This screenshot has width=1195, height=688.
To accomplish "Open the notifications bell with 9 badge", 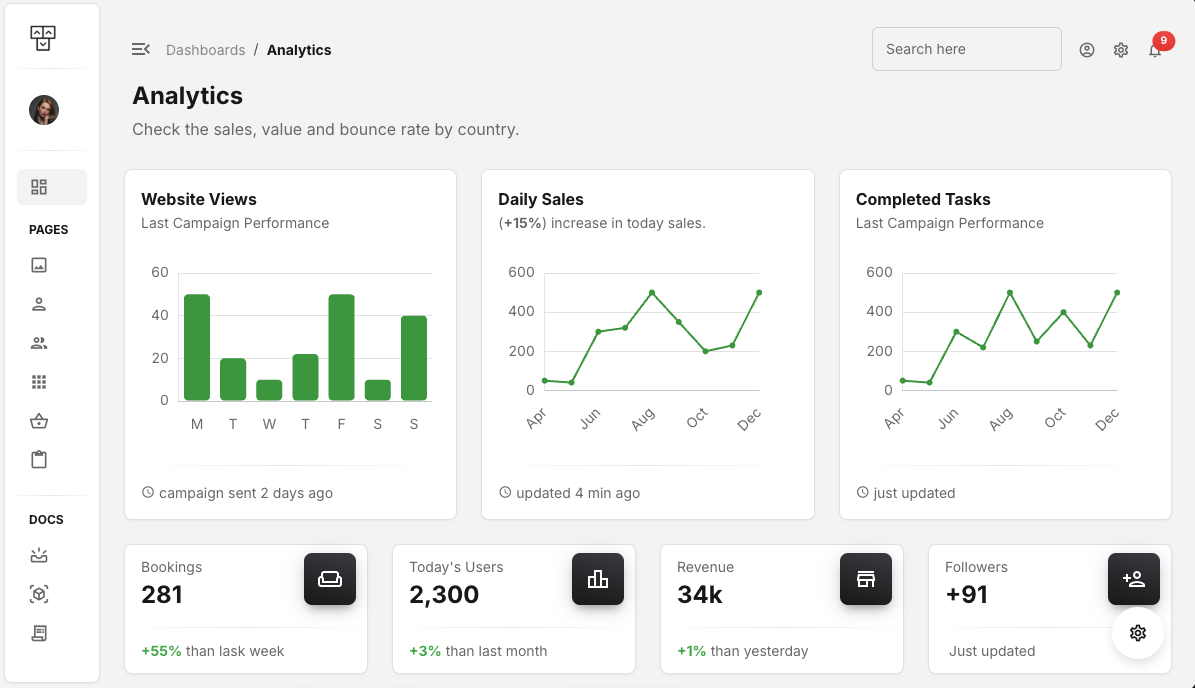I will [1155, 50].
